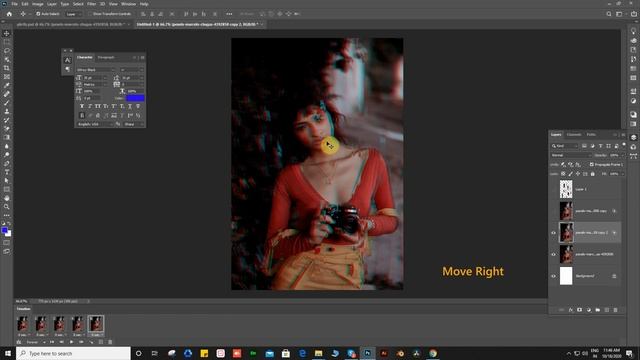
Task: Hide the selected copy 2 layer
Action: [553, 233]
